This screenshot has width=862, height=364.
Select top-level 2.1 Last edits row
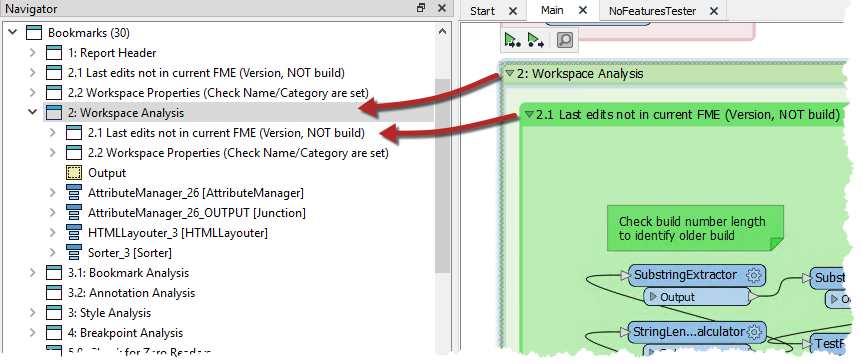(206, 73)
